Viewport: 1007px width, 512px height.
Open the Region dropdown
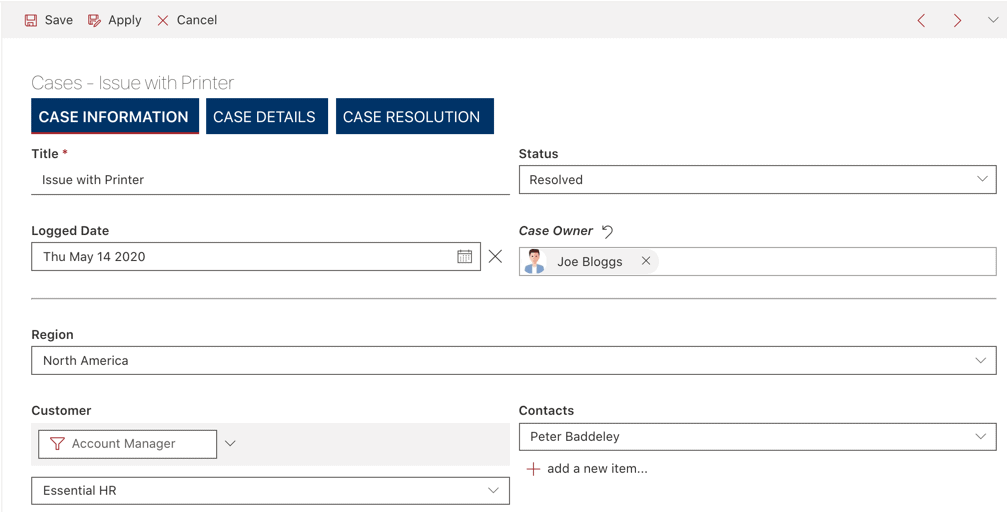[981, 360]
